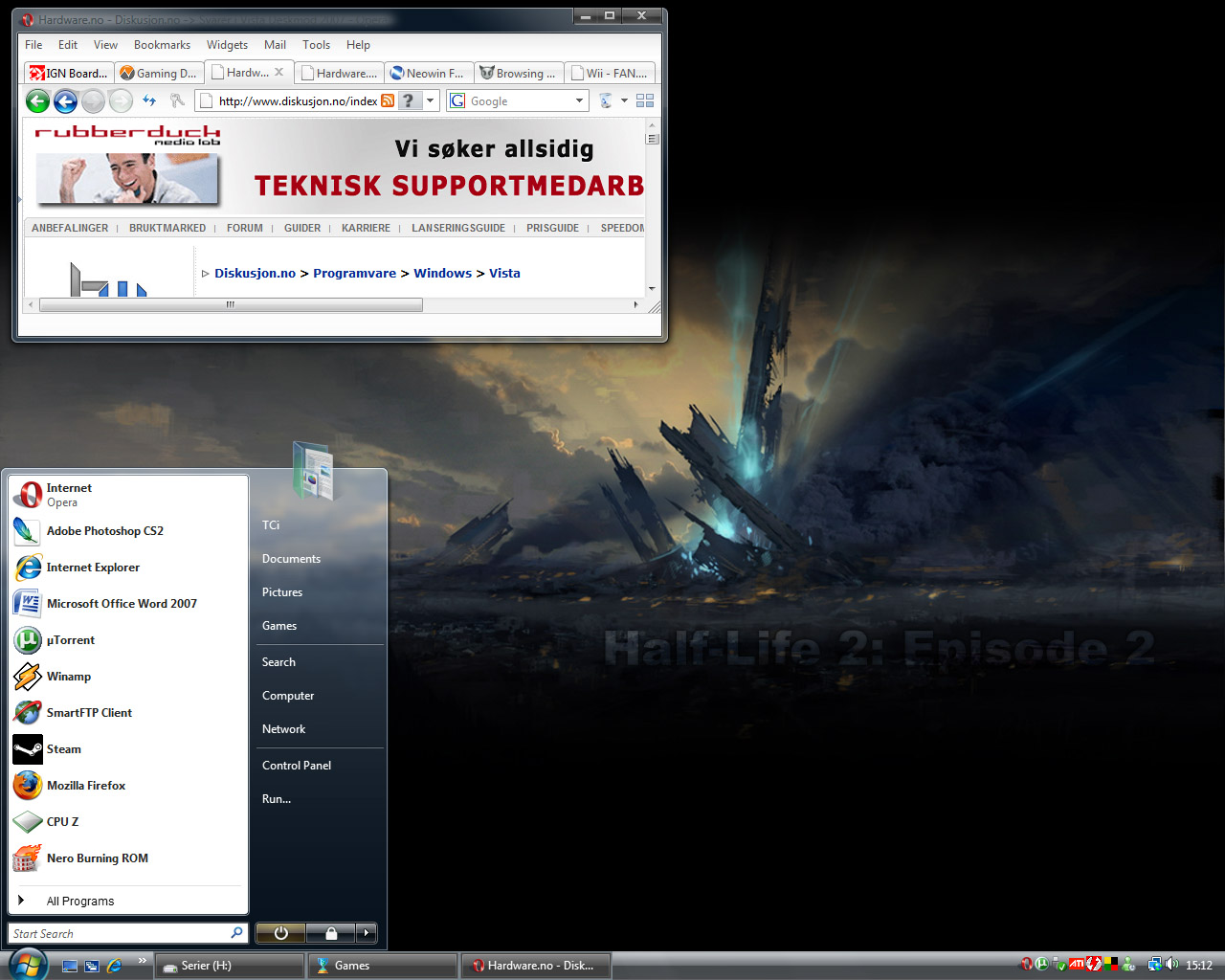The image size is (1225, 980).
Task: Open the dropdown arrow beside the trash icon
Action: [624, 100]
